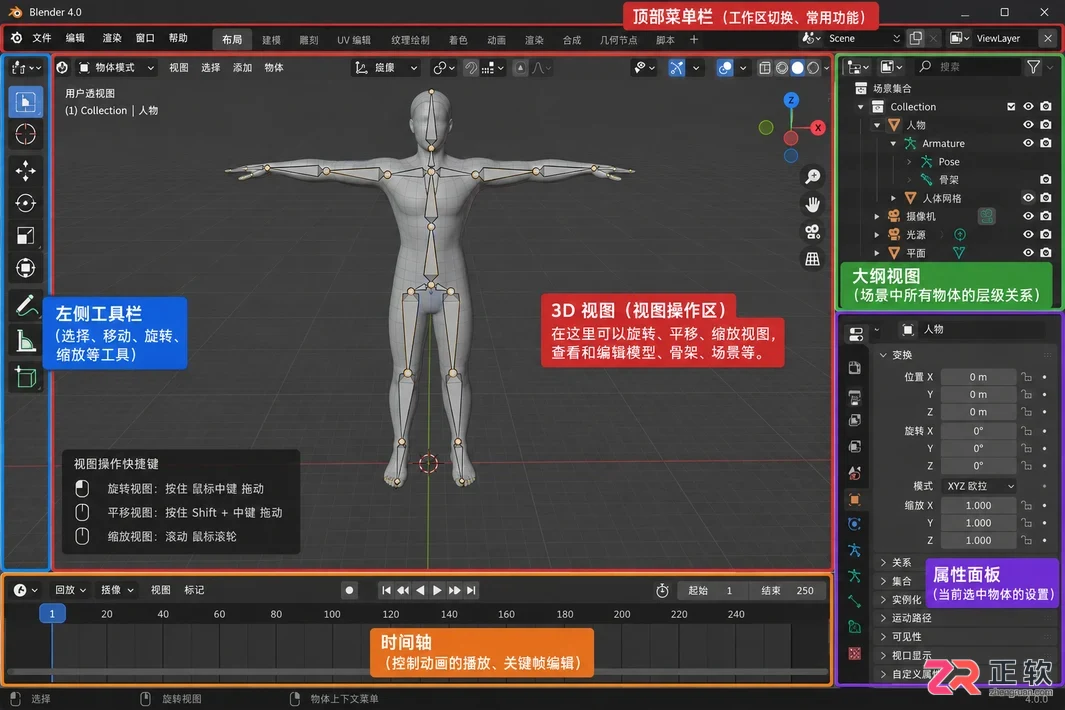The height and width of the screenshot is (710, 1065).
Task: Toggle auto keying record button
Action: click(x=349, y=590)
